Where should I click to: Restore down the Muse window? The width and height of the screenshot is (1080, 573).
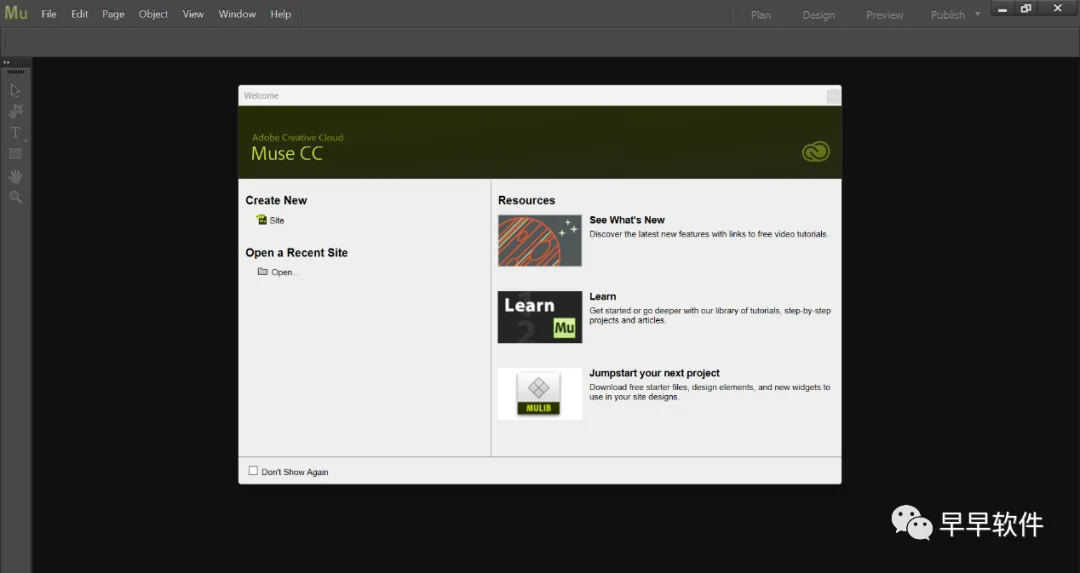click(1026, 9)
